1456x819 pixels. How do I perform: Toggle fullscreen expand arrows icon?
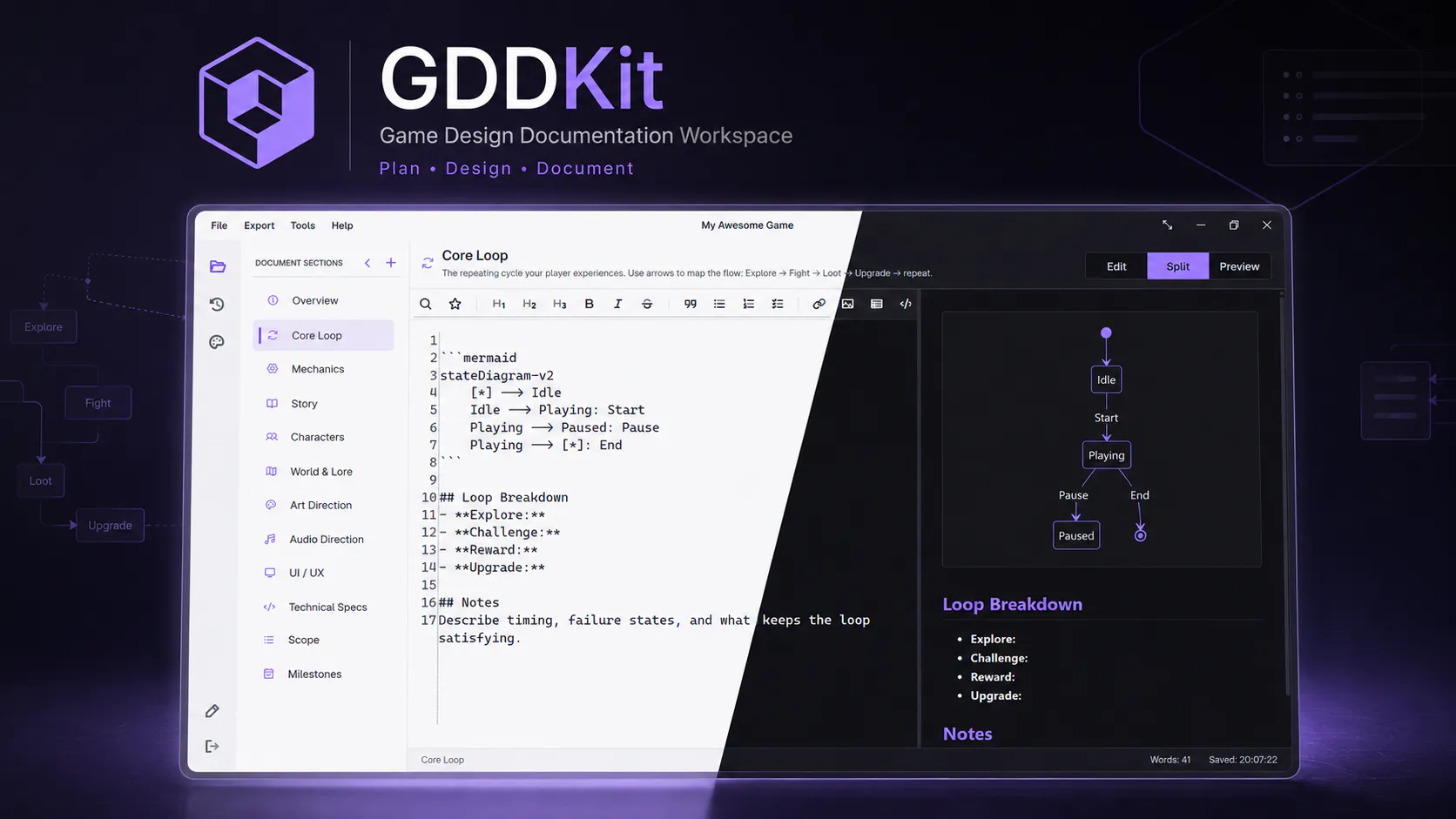[1167, 225]
